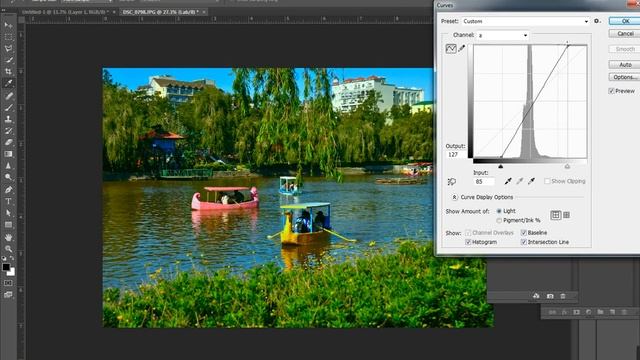The image size is (640, 360).
Task: Select the Healing Brush tool
Action: 8,96
